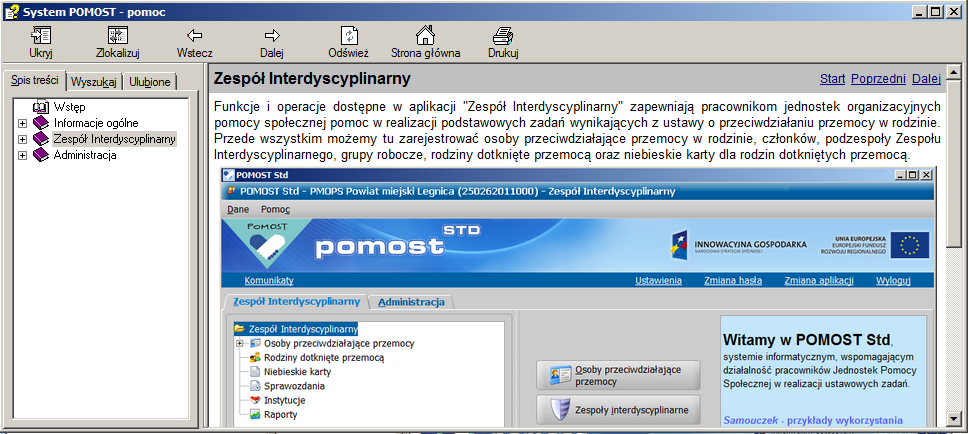The height and width of the screenshot is (434, 968).
Task: Click the Wyloguj link
Action: tap(893, 280)
